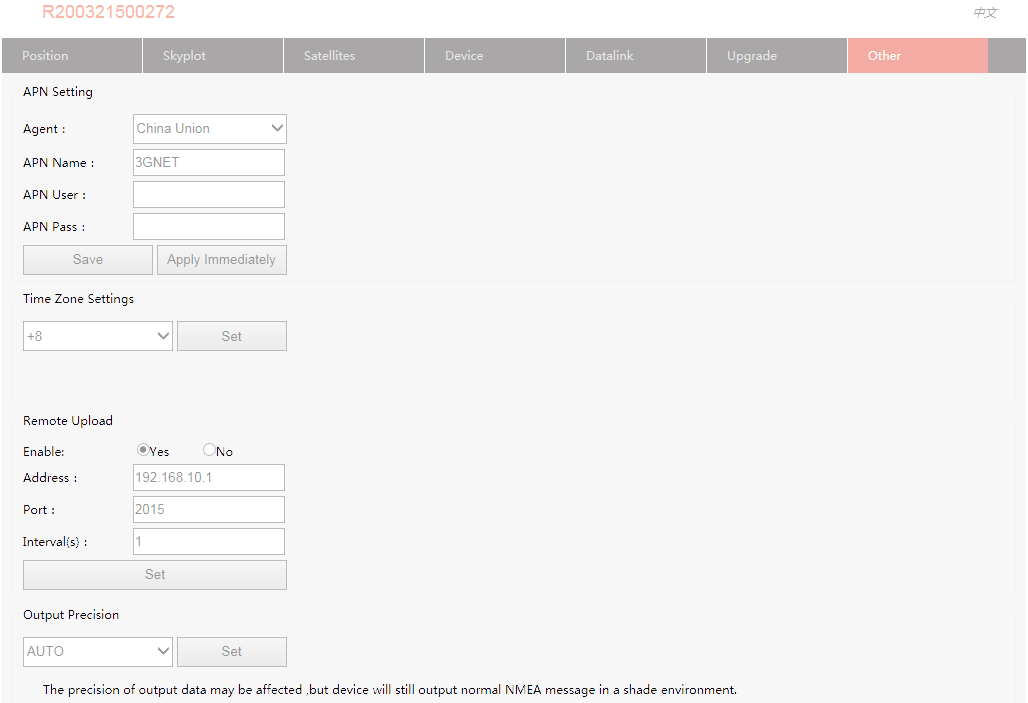Viewport: 1028px width, 703px height.
Task: Set the time zone
Action: click(231, 336)
